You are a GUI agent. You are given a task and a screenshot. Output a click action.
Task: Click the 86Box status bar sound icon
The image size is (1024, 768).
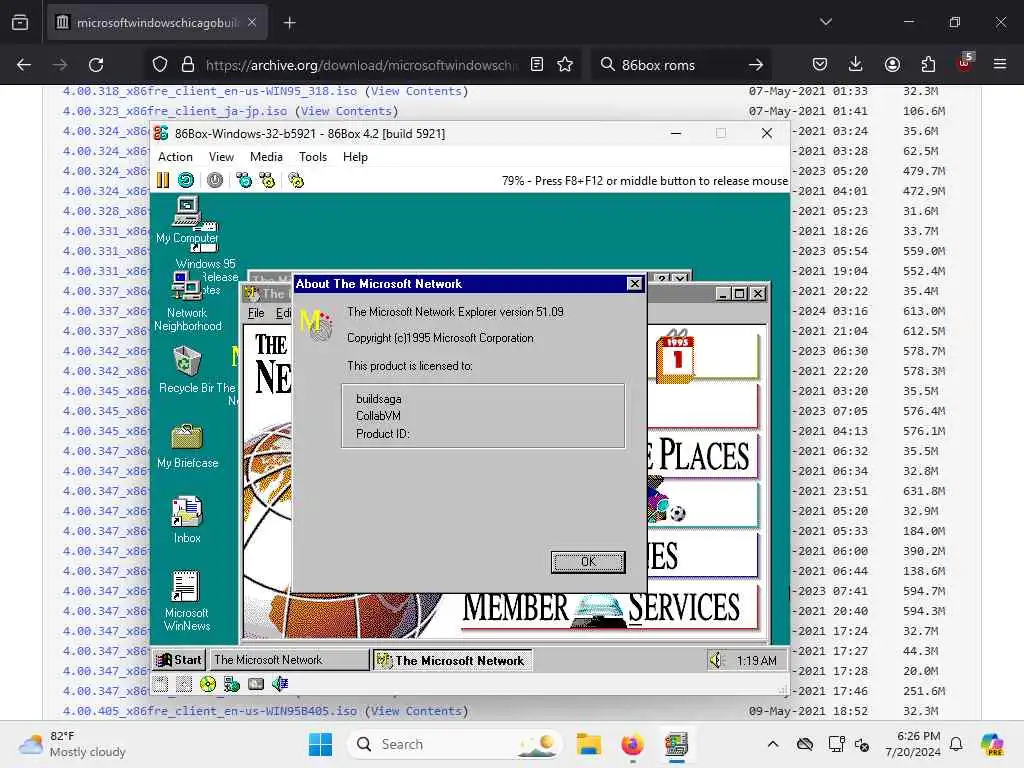pos(280,684)
